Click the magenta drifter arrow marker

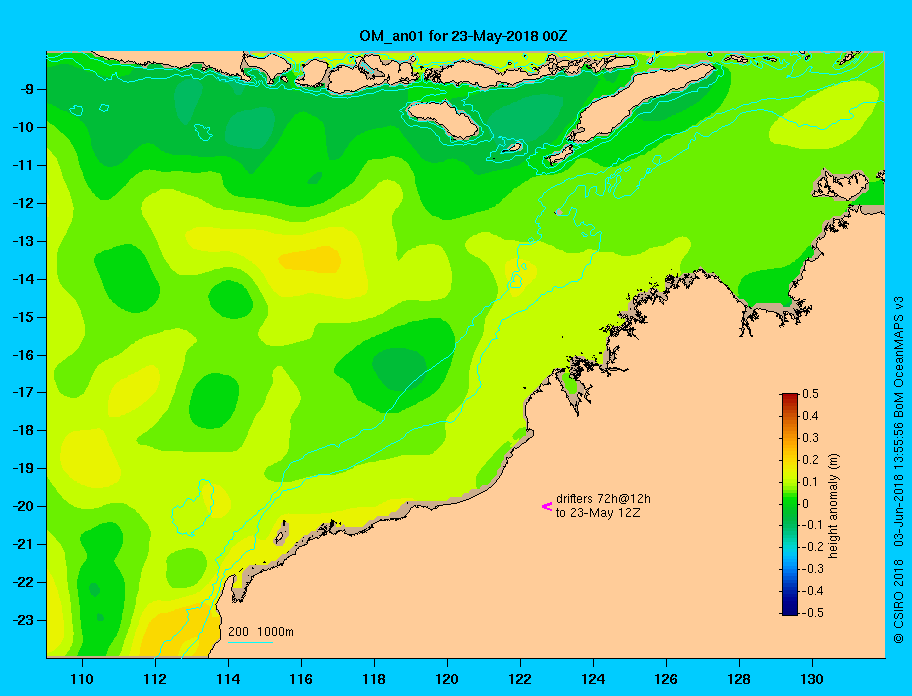tap(547, 506)
